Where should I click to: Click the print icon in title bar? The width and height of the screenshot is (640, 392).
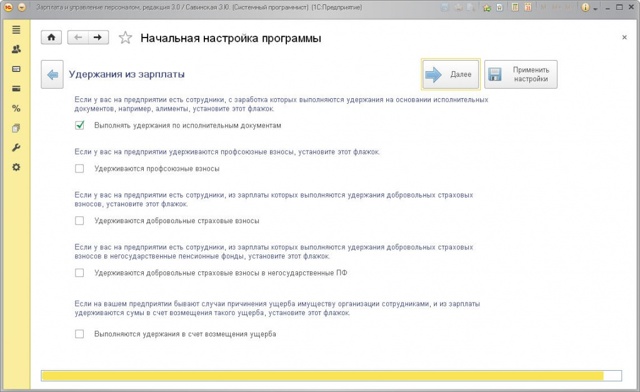(x=458, y=7)
